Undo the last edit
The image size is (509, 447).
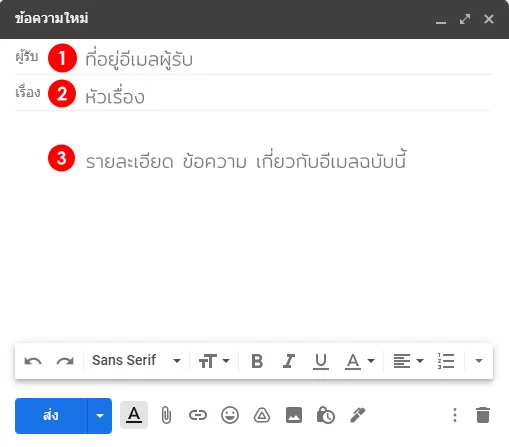tap(33, 361)
